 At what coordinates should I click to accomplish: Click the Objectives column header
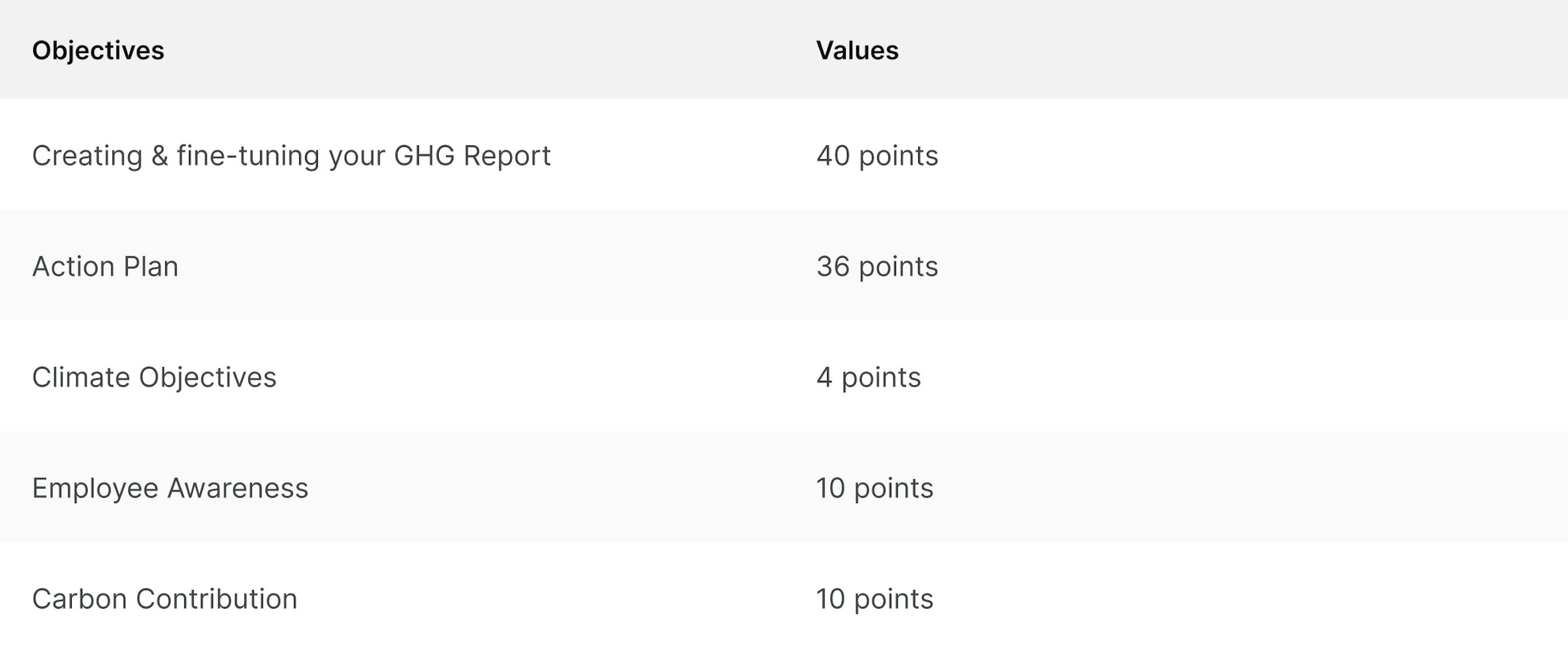point(98,51)
